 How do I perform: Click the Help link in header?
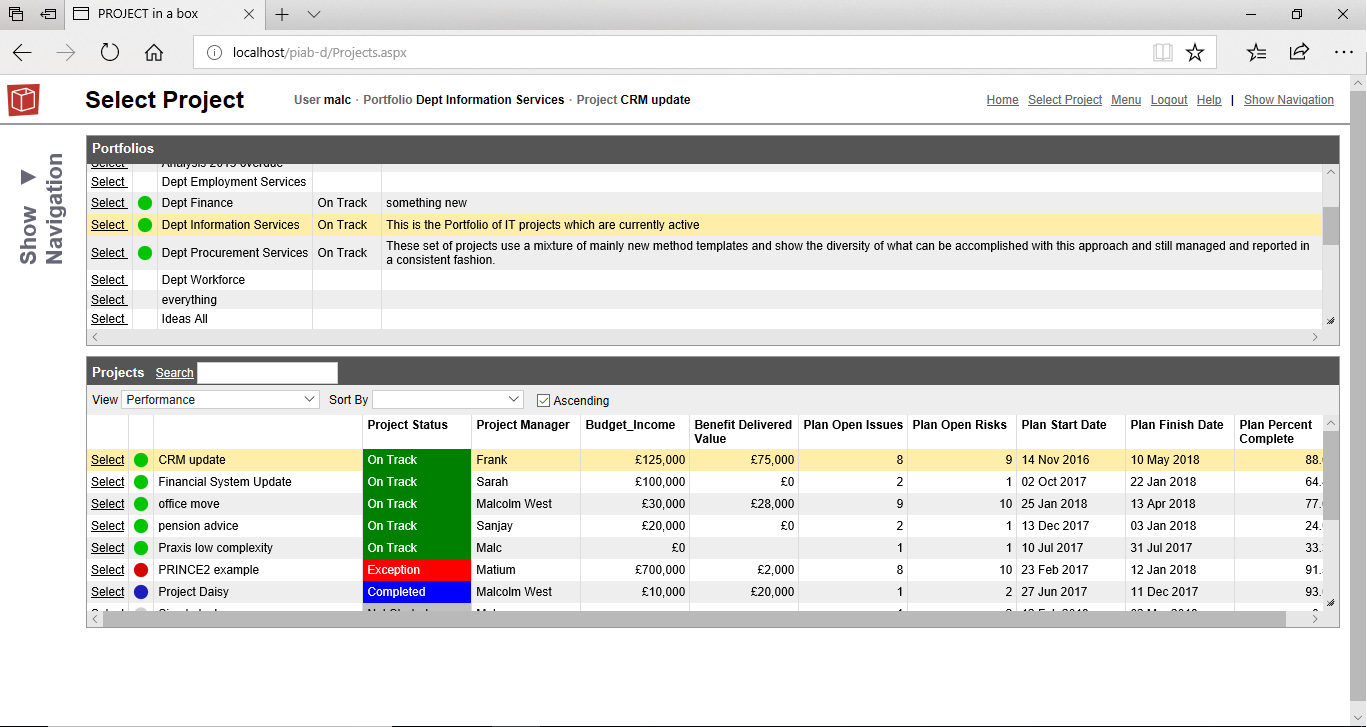1209,100
